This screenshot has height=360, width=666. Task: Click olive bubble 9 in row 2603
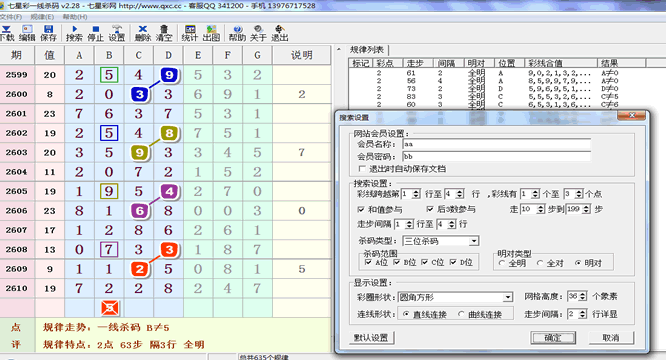[140, 152]
